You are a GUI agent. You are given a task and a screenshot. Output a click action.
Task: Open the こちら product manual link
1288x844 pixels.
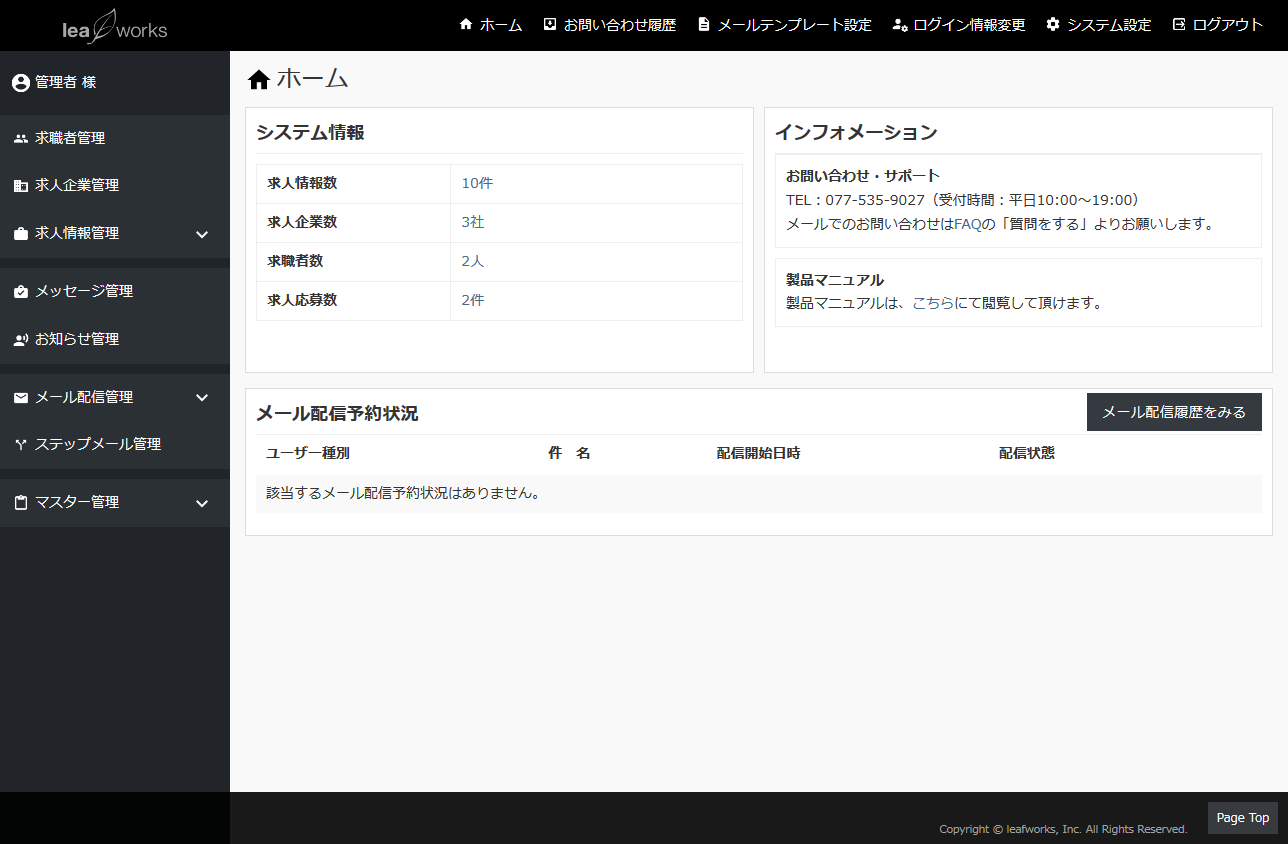click(x=934, y=303)
